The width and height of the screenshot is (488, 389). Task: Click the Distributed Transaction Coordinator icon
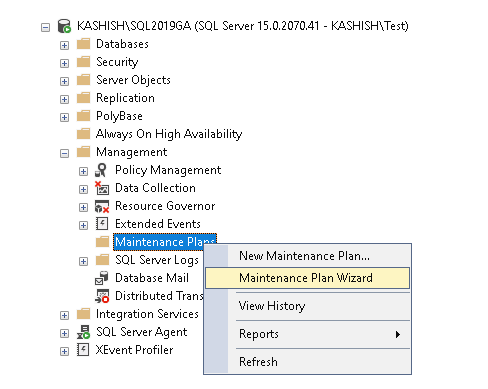click(x=102, y=296)
